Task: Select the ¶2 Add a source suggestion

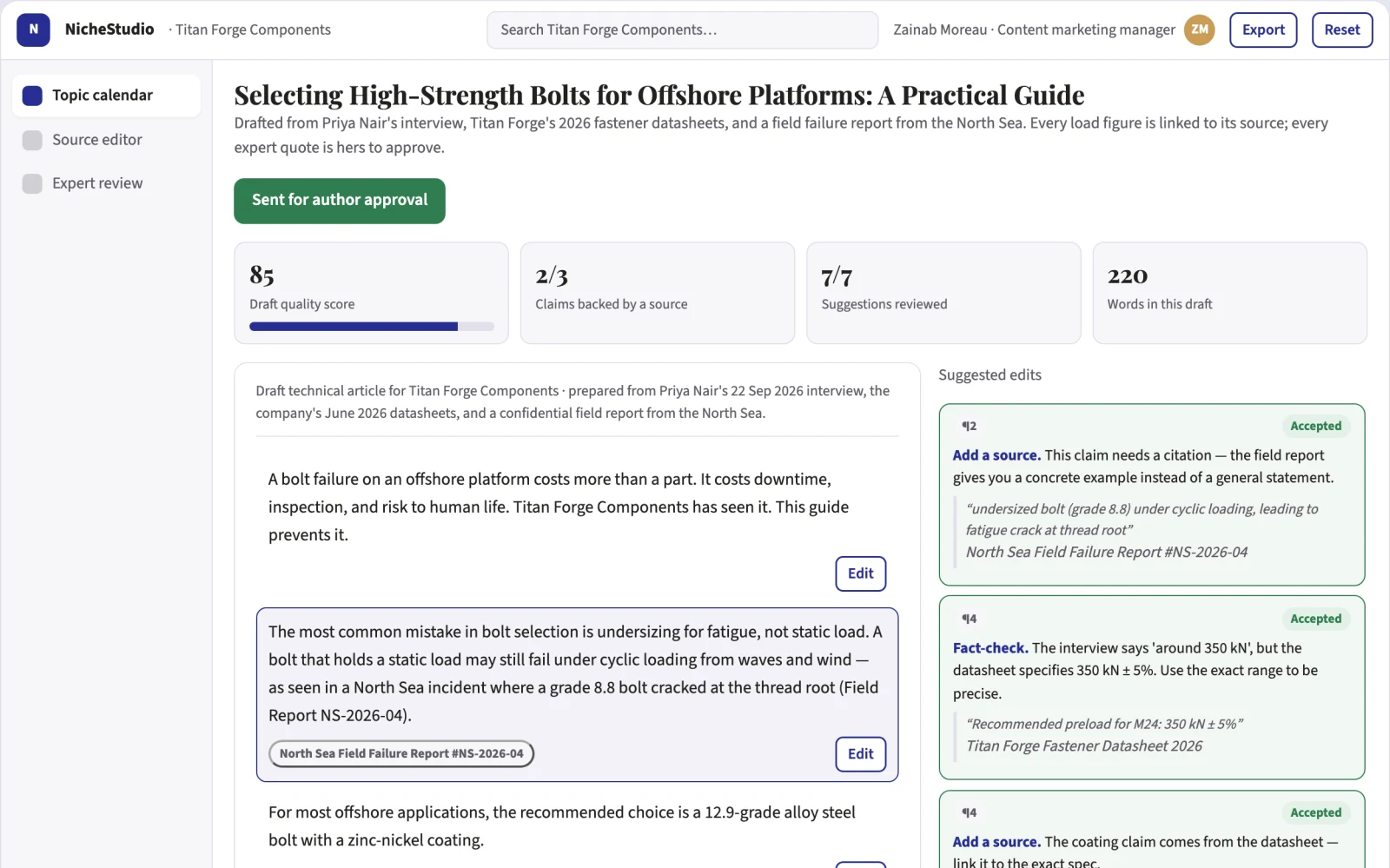Action: pyautogui.click(x=1152, y=494)
